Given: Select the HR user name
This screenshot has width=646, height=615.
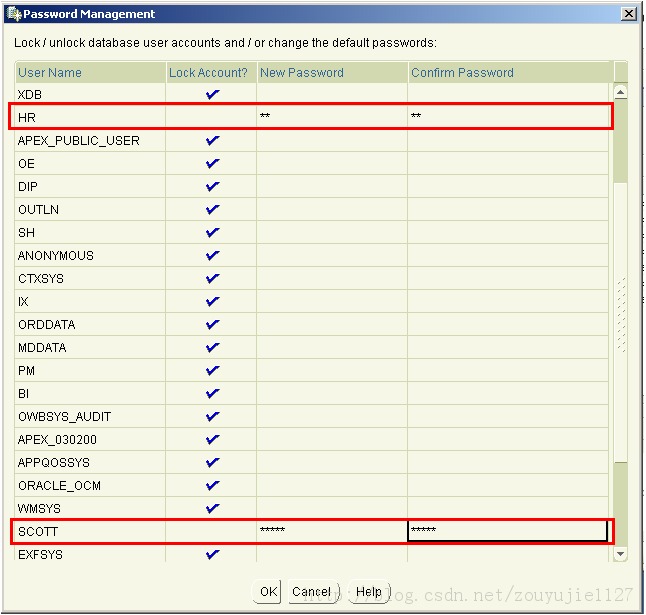Looking at the screenshot, I should 27,118.
